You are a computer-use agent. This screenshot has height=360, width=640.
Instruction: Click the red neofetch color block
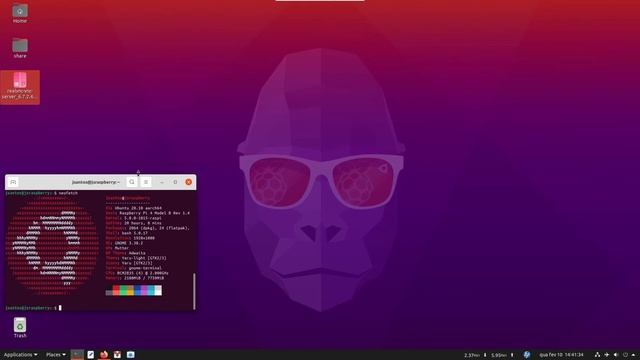tap(116, 290)
